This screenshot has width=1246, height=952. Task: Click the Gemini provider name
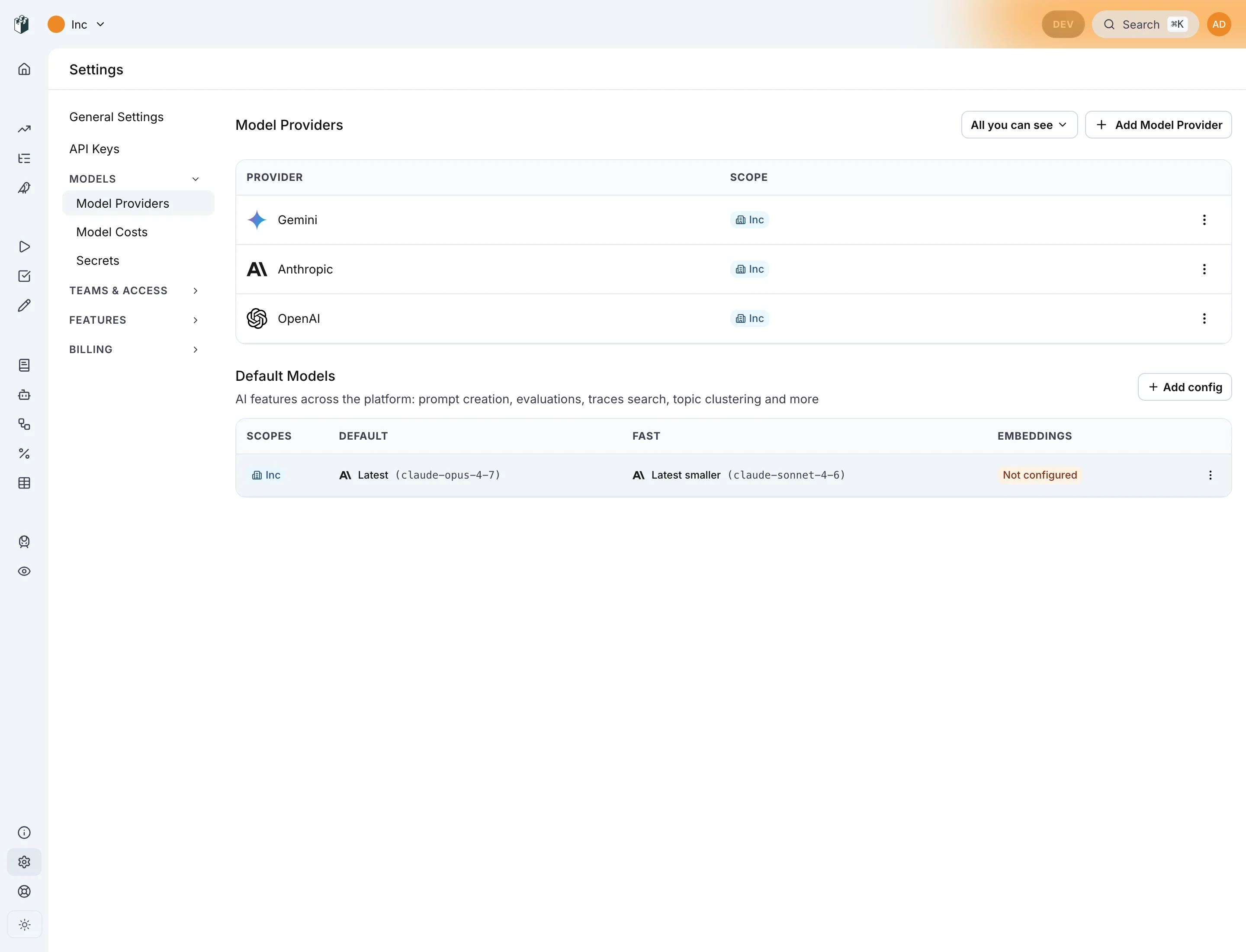(x=298, y=220)
